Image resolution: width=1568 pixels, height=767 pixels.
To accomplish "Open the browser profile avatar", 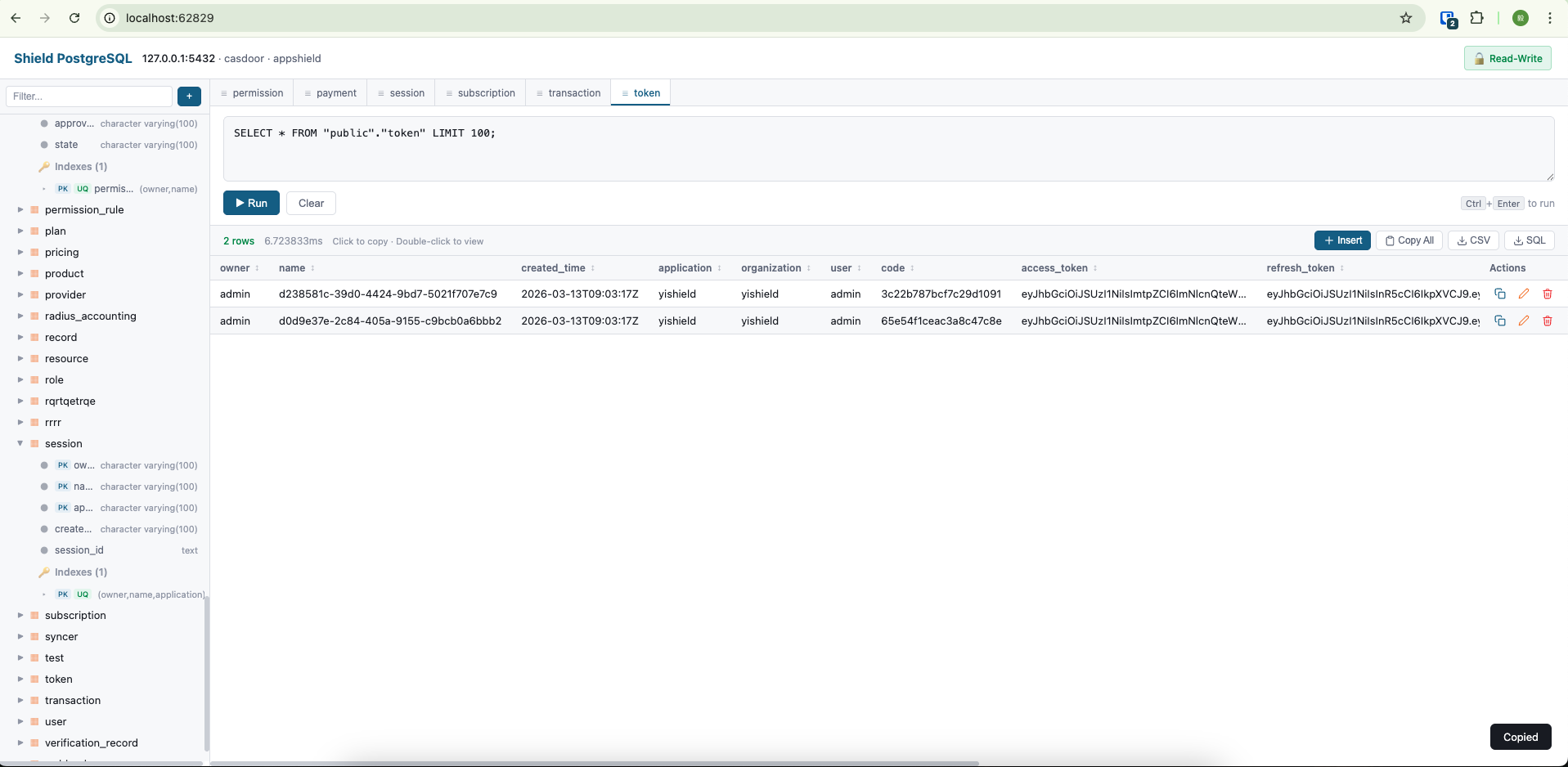I will [x=1521, y=18].
